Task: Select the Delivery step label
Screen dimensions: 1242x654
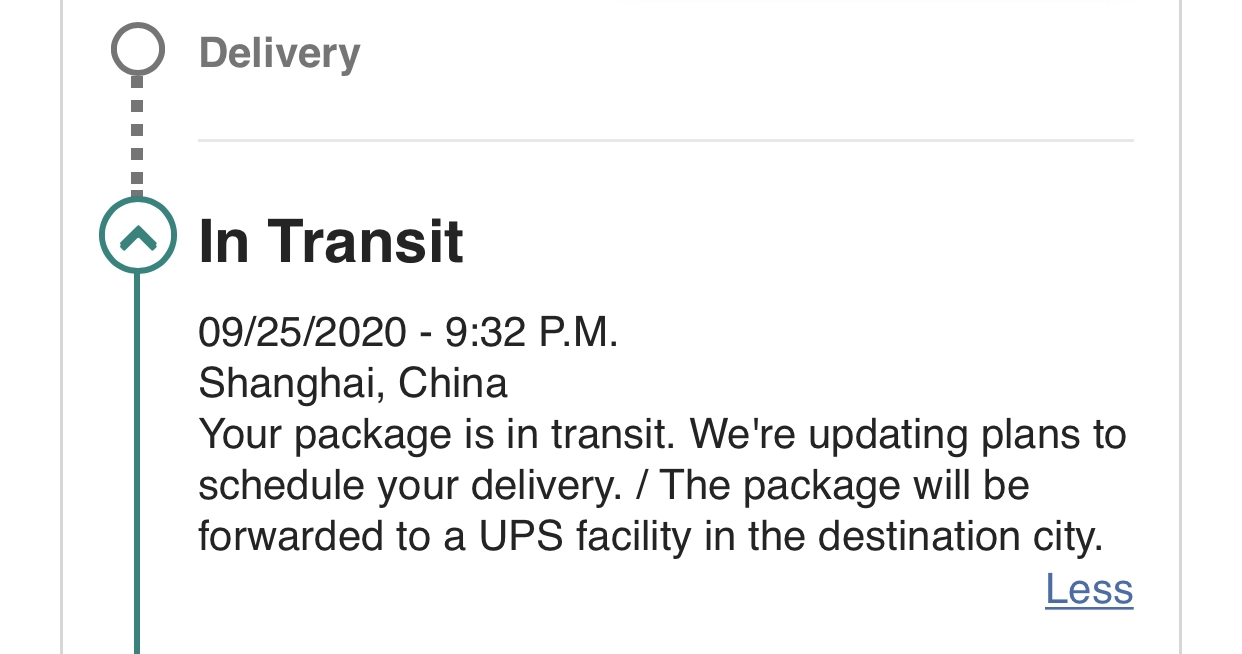Action: click(279, 52)
